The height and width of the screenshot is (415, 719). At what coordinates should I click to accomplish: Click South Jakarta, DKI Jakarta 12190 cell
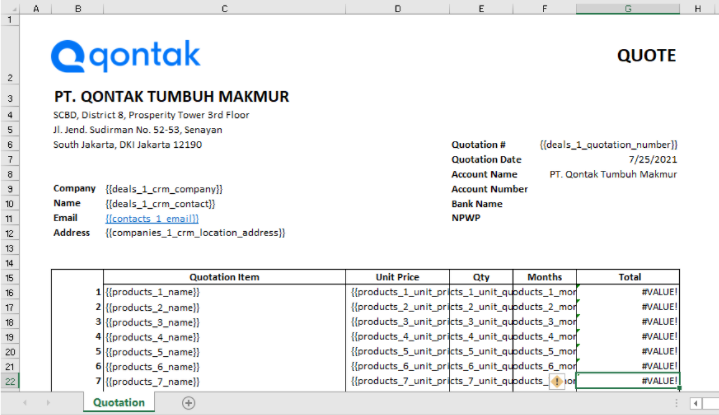coord(127,145)
